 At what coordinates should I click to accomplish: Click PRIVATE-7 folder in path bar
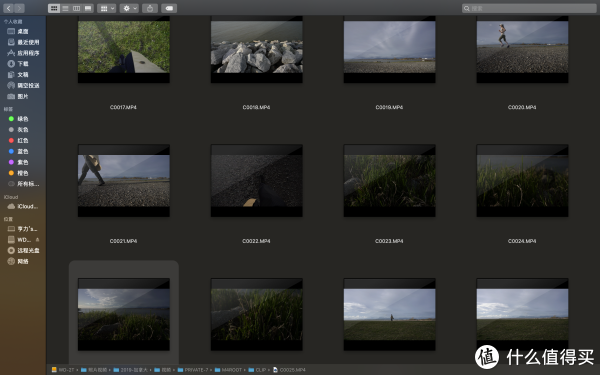pyautogui.click(x=193, y=370)
